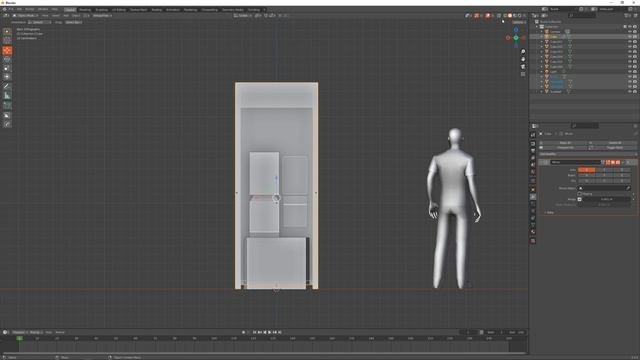Click the timeline current frame marker

19,338
